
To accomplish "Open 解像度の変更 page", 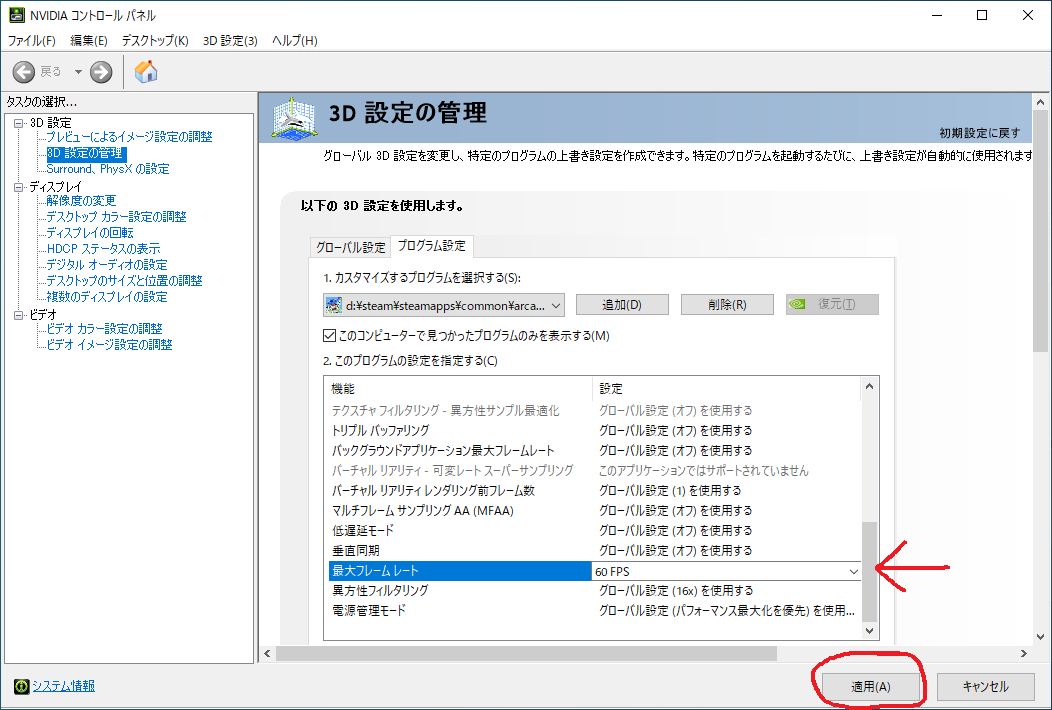I will coord(81,201).
